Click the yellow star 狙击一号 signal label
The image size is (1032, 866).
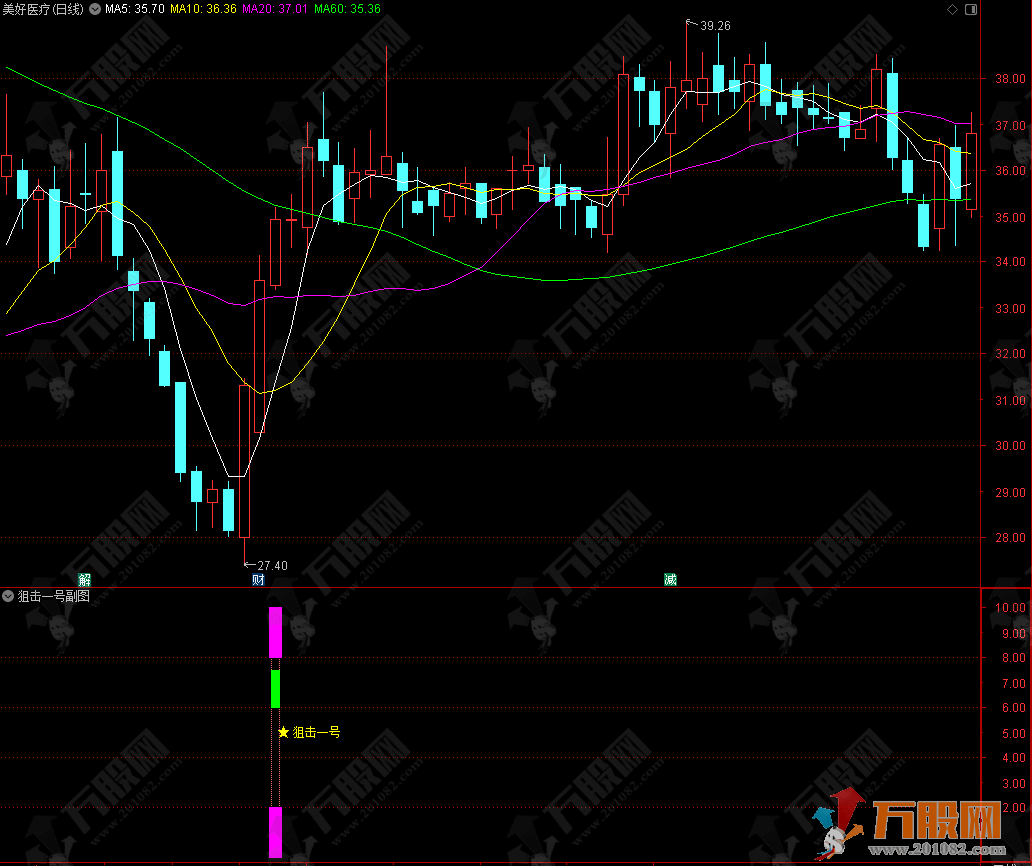coord(309,732)
